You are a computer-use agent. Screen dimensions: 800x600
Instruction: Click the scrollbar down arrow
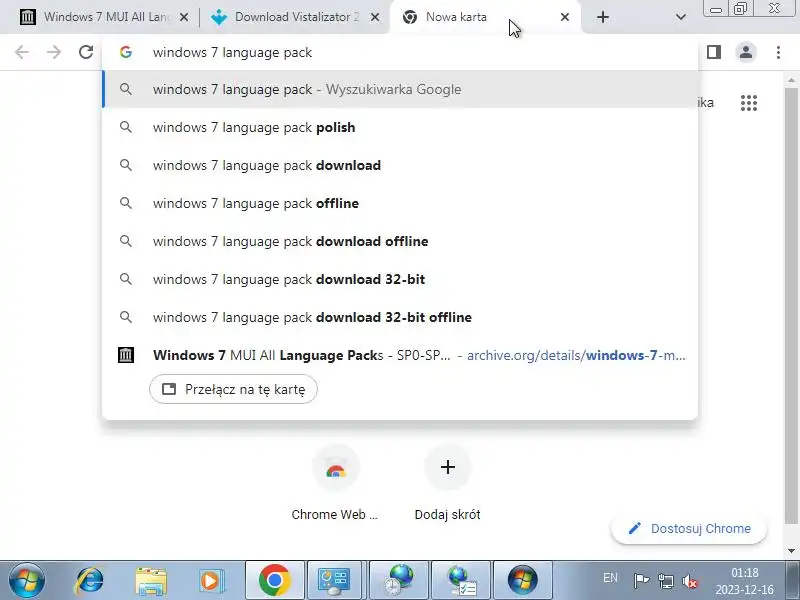click(791, 551)
